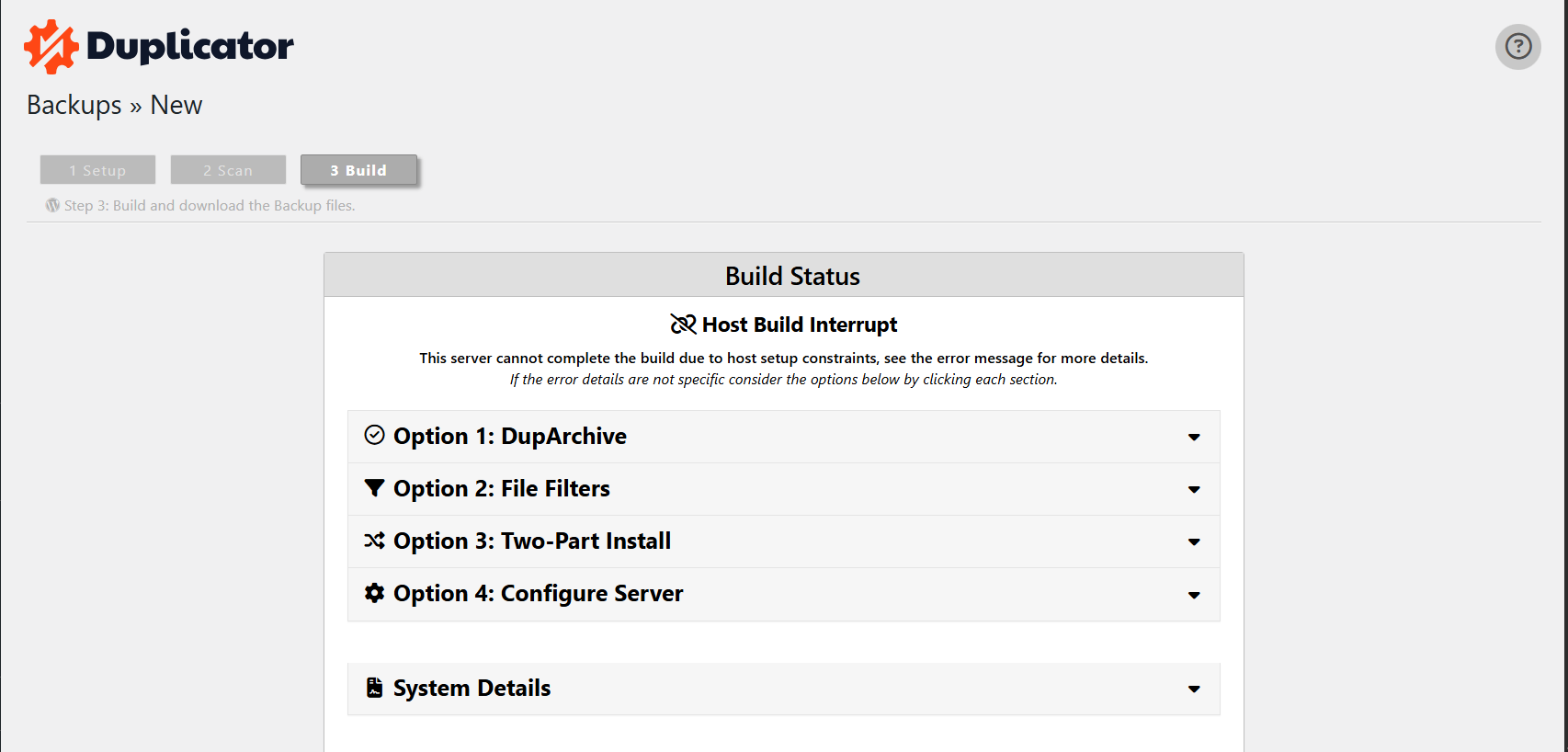The height and width of the screenshot is (752, 1568).
Task: Click the Configure Server gear icon
Action: click(x=374, y=593)
